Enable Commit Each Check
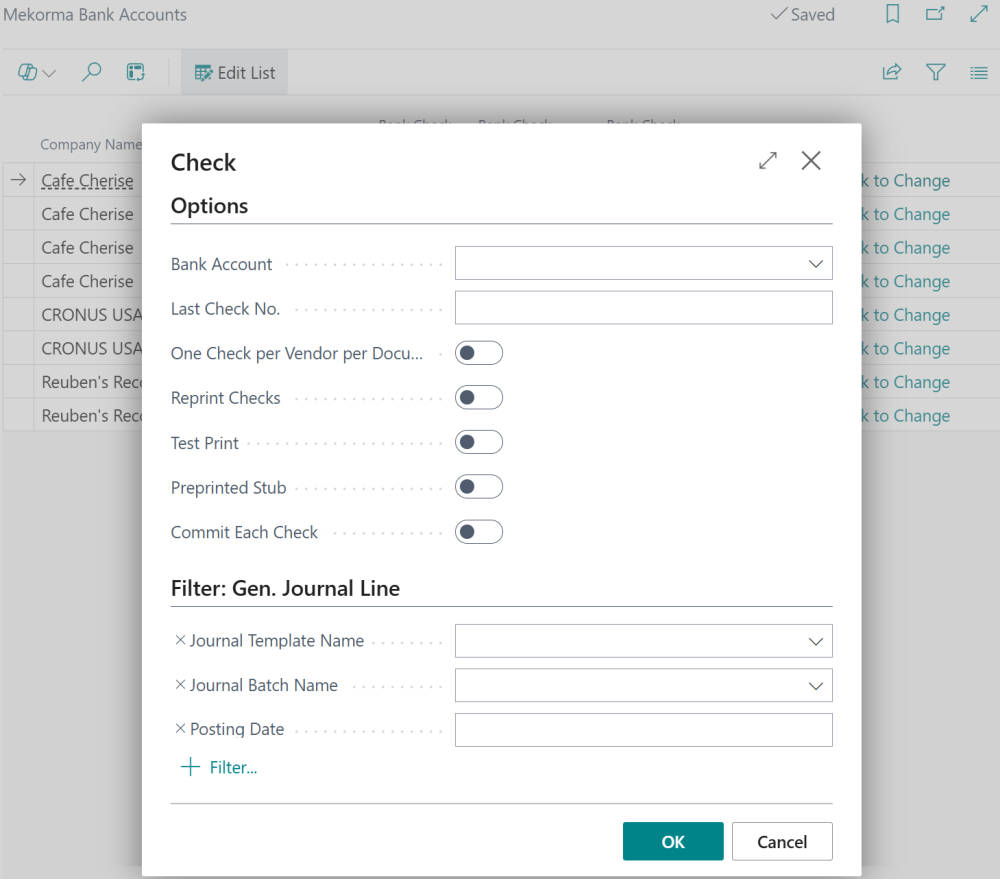This screenshot has height=879, width=1000. click(x=478, y=531)
